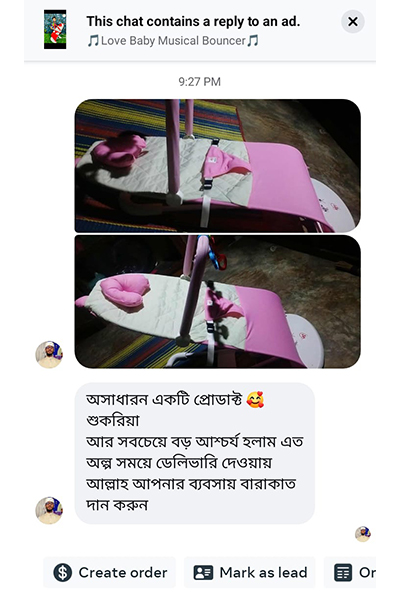Click the dollar sign Create order icon
Image resolution: width=400 pixels, height=600 pixels.
tap(62, 573)
